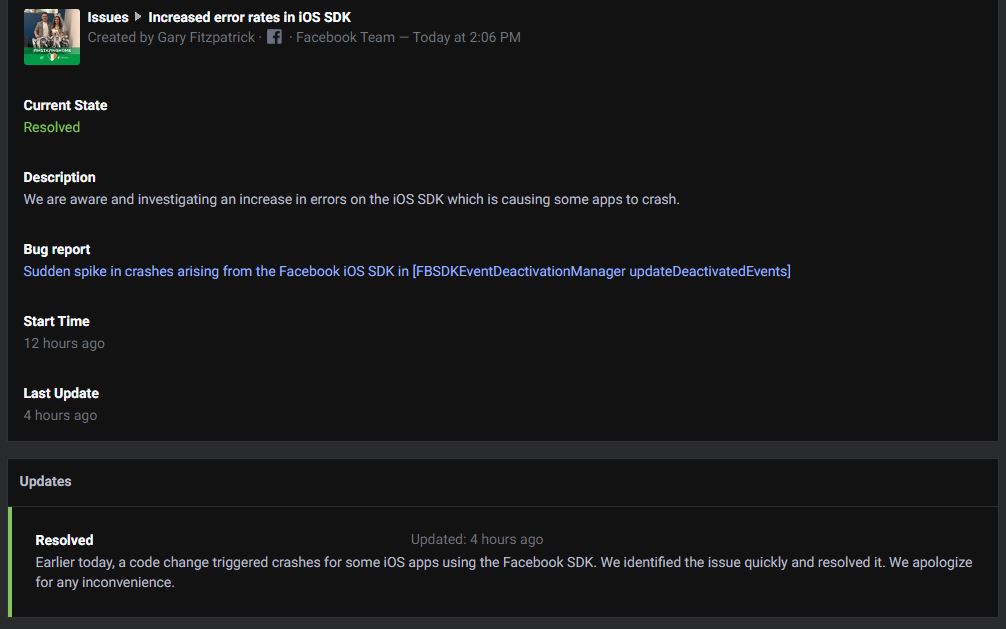
Task: Select the Facebook Team label
Action: point(345,37)
